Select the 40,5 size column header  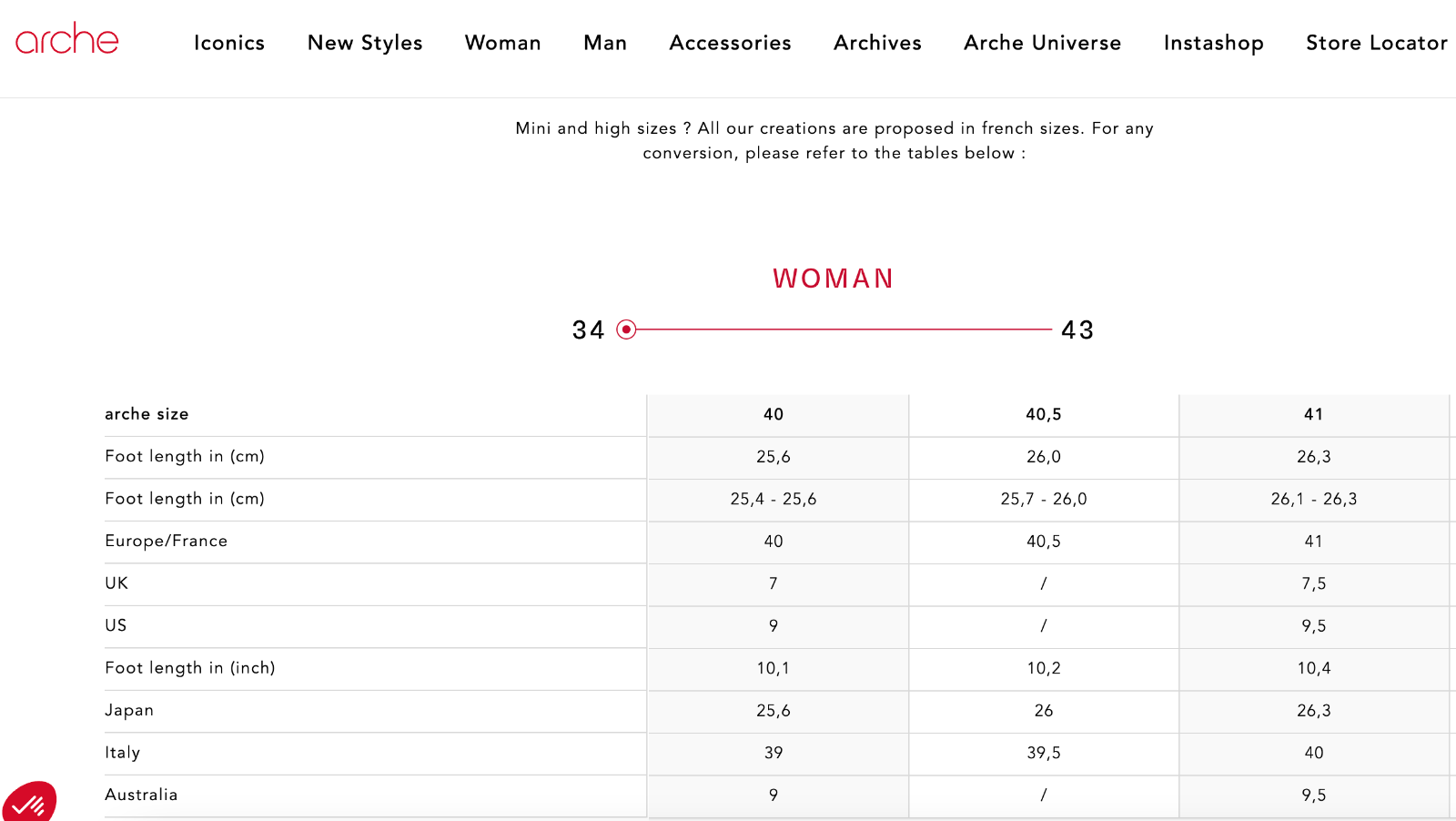(1044, 415)
